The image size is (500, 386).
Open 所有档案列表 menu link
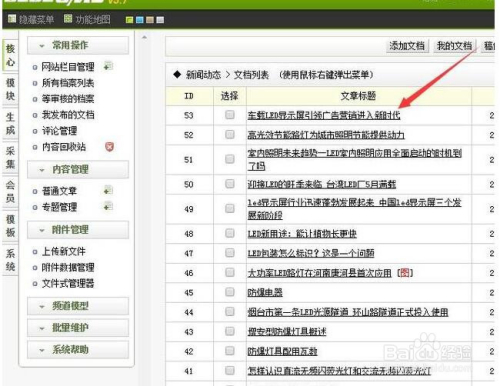coord(68,83)
